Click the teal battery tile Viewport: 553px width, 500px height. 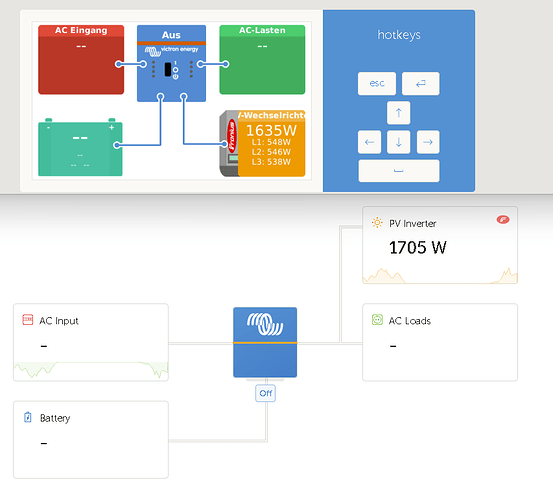(80, 148)
